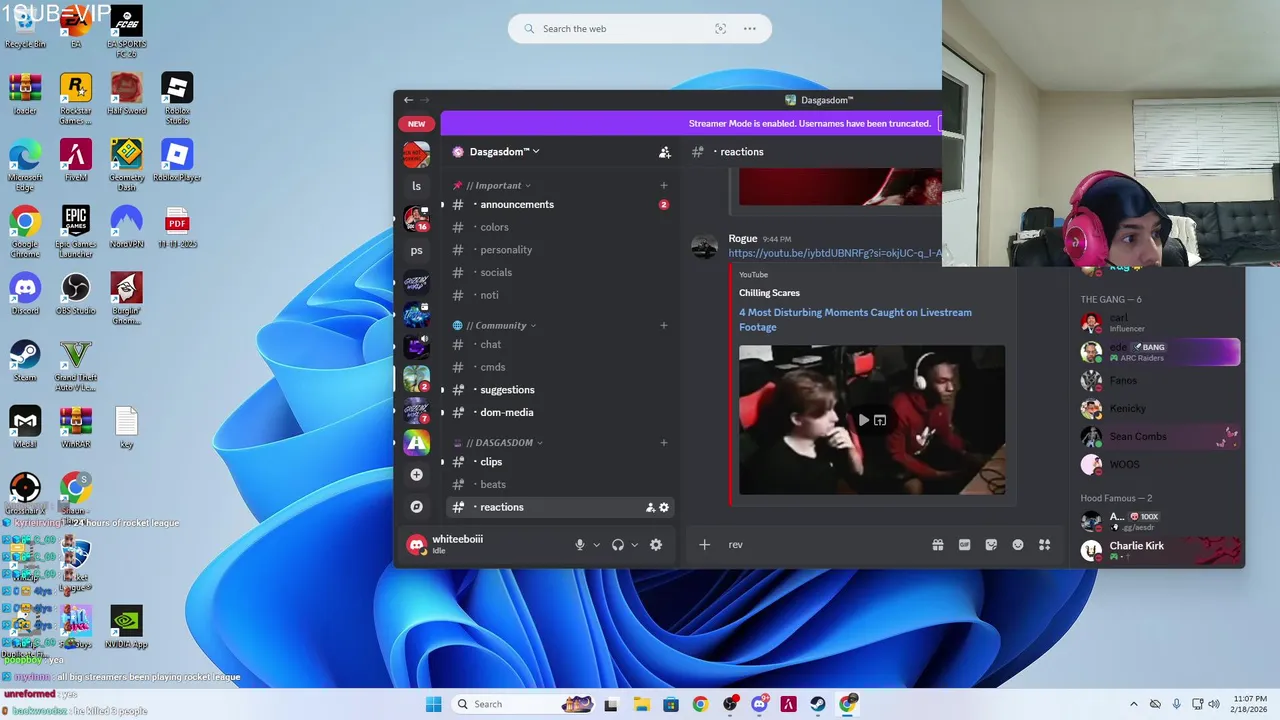
Task: Open the dom-media channel
Action: coord(559,412)
